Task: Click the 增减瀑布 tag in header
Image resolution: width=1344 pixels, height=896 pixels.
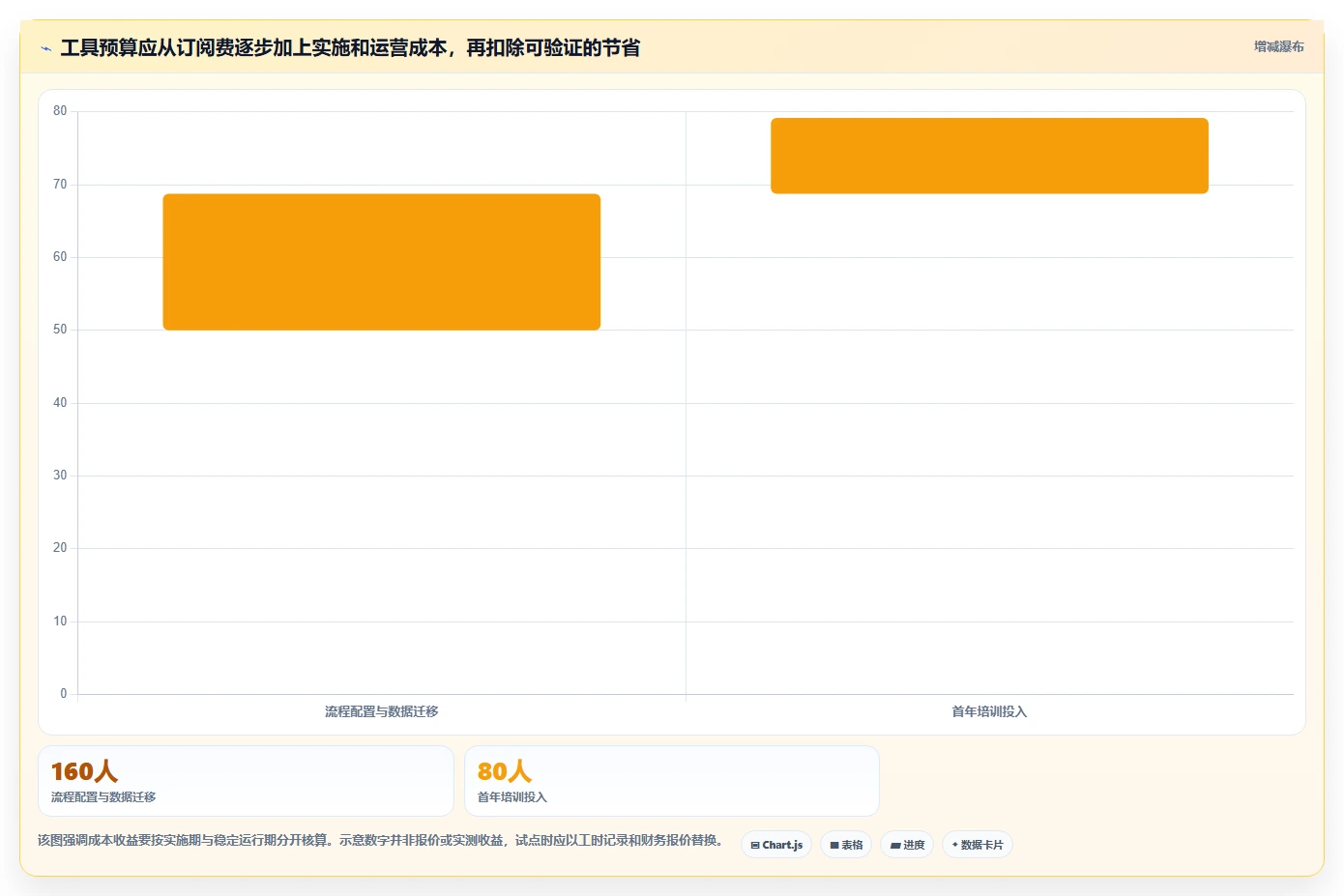Action: pyautogui.click(x=1278, y=46)
